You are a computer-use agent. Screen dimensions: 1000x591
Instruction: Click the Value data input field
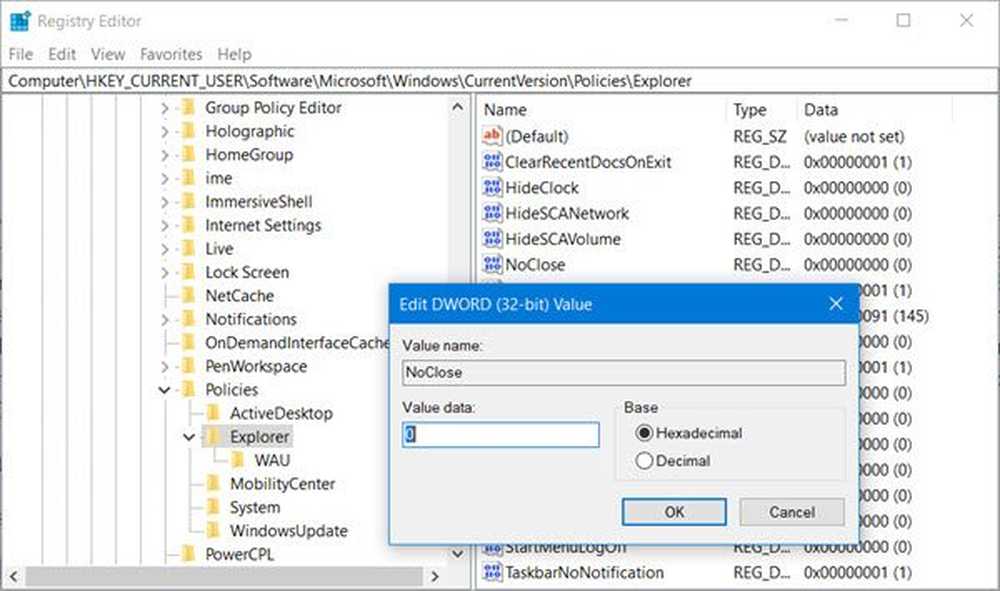pos(501,434)
